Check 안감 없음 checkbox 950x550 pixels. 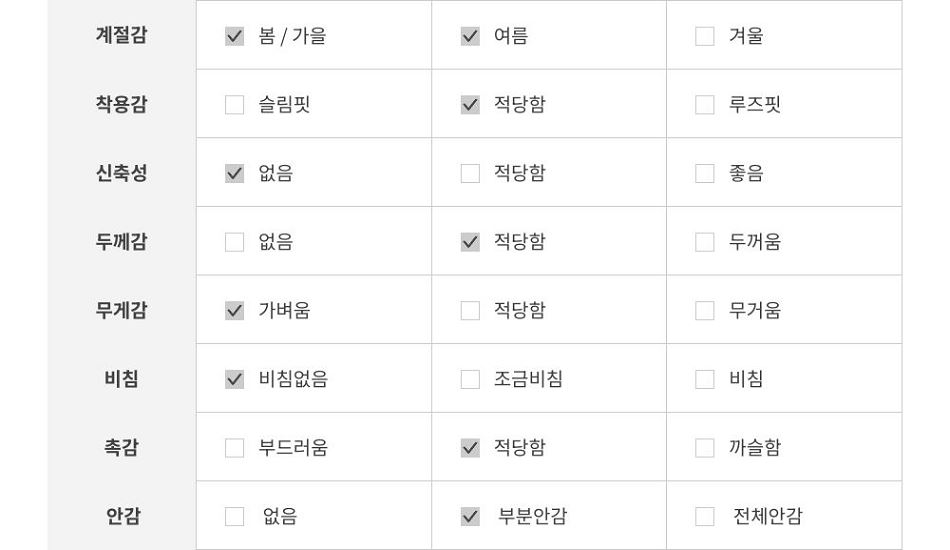[x=234, y=517]
